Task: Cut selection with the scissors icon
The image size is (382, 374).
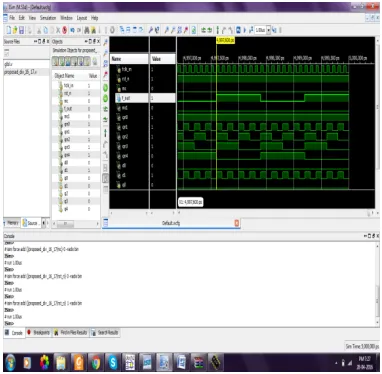Action: [x=39, y=30]
